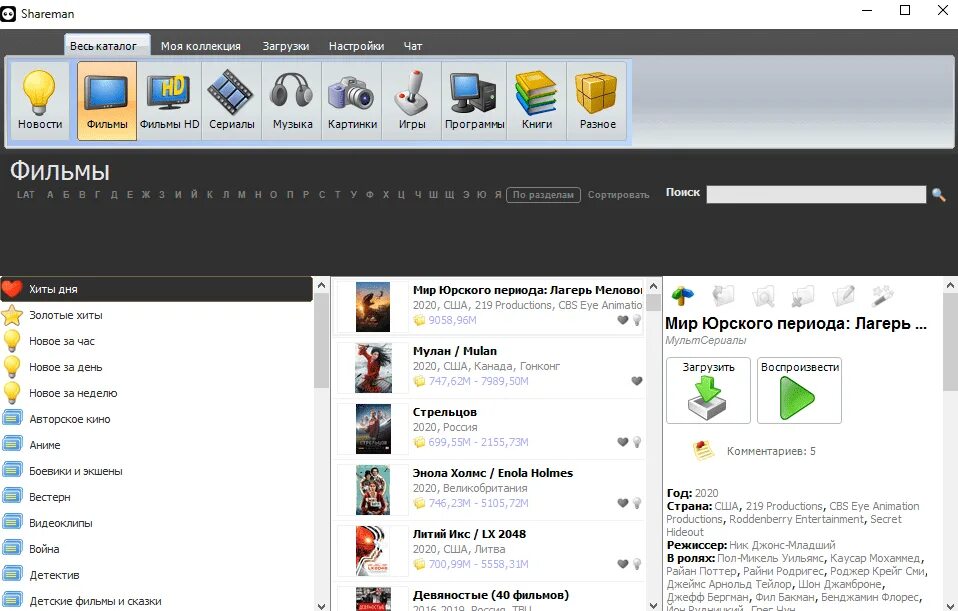This screenshot has width=958, height=611.
Task: Click category list scrollbar up arrow
Action: tap(321, 285)
